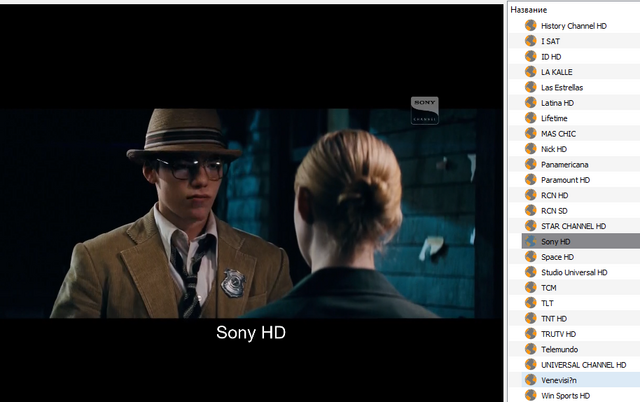Click the globe icon beside History Channel HD
640x402 pixels.
(531, 25)
